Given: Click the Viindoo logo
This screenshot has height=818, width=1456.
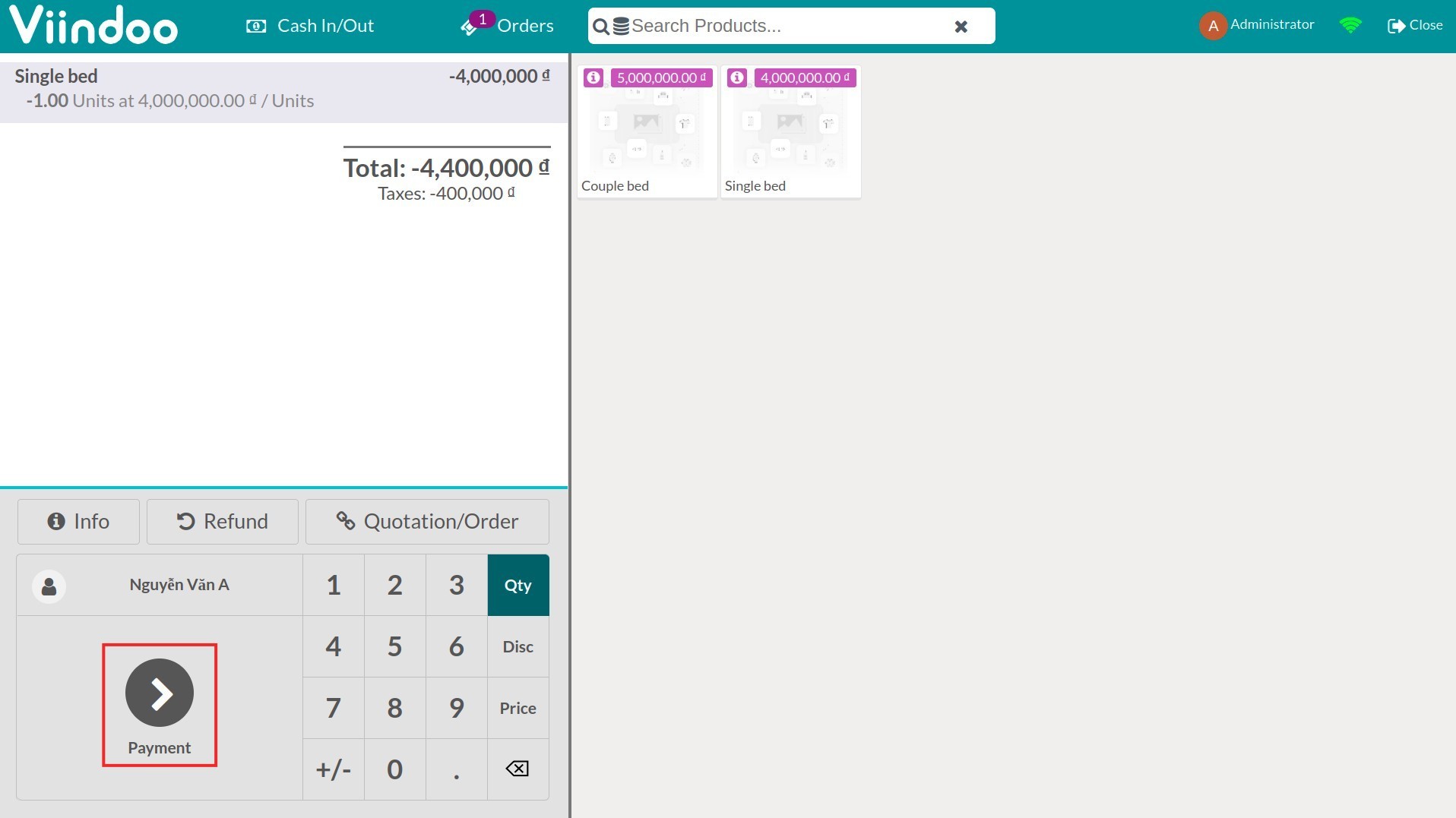Looking at the screenshot, I should click(93, 25).
